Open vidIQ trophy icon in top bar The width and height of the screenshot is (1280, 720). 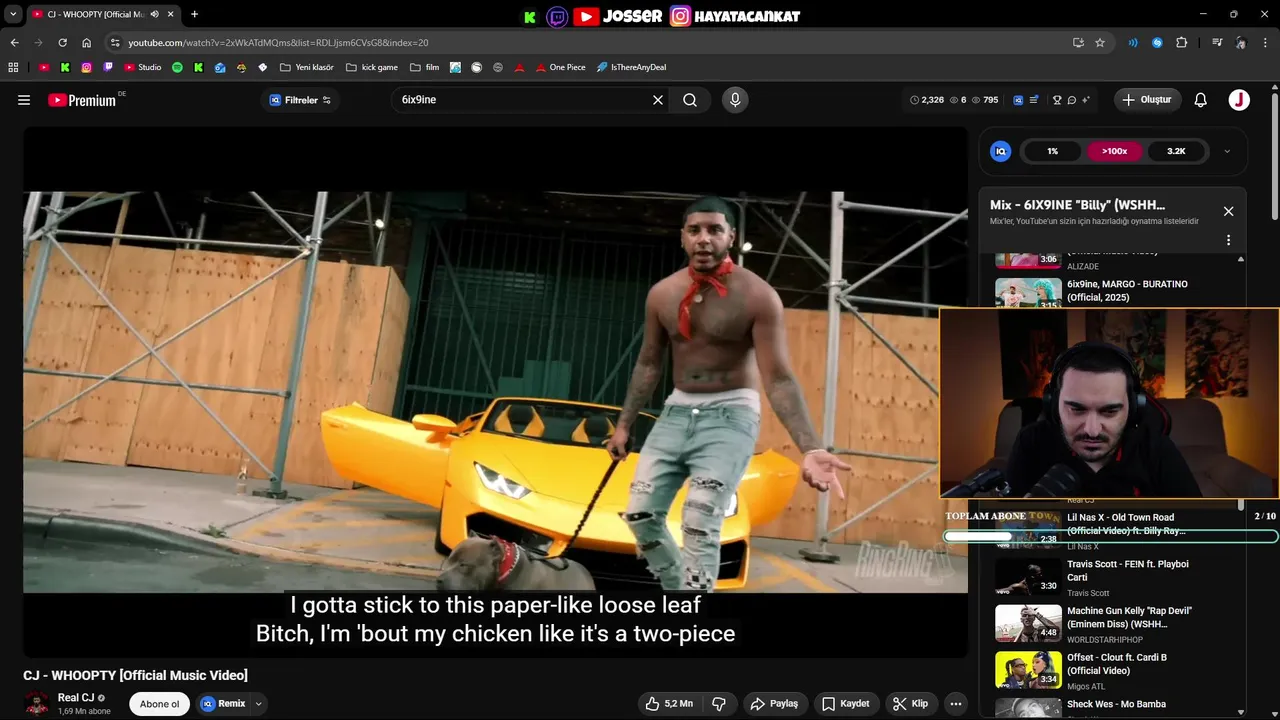pos(1057,100)
